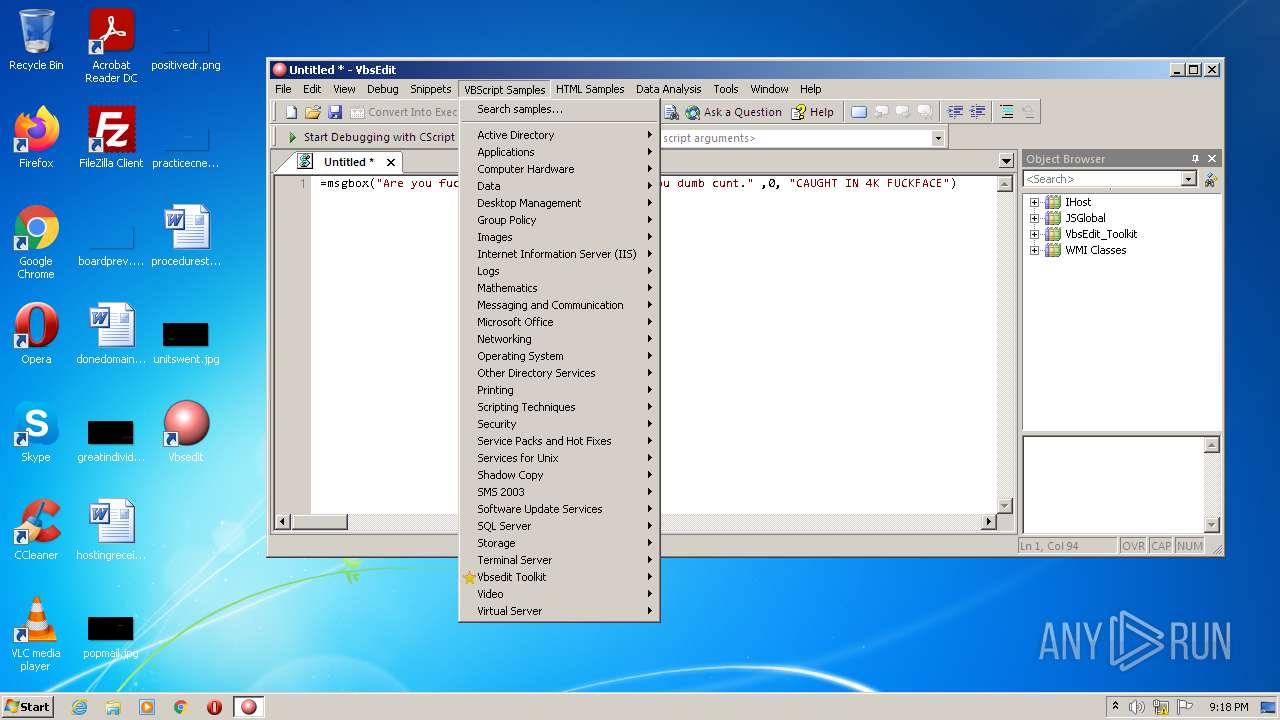Expand the VbsEdit_Toolkit tree node
Viewport: 1280px width, 720px height.
(x=1034, y=234)
